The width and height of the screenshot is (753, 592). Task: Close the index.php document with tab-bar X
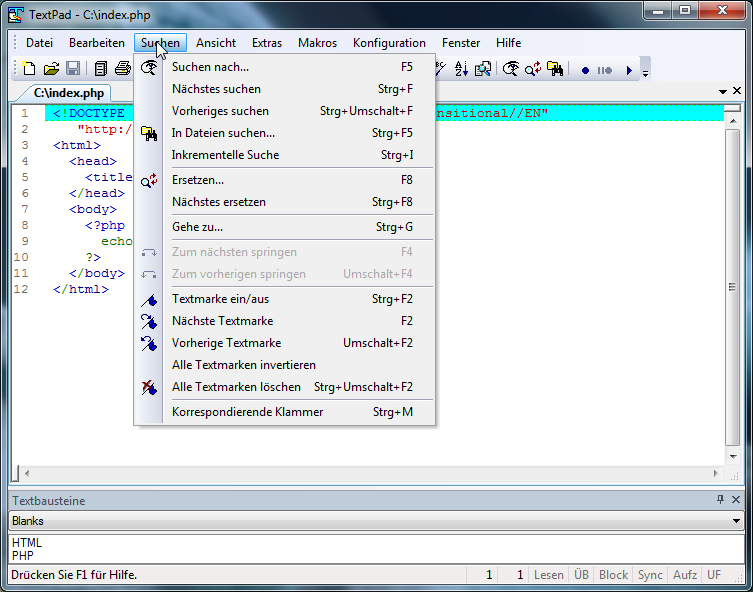pos(737,90)
